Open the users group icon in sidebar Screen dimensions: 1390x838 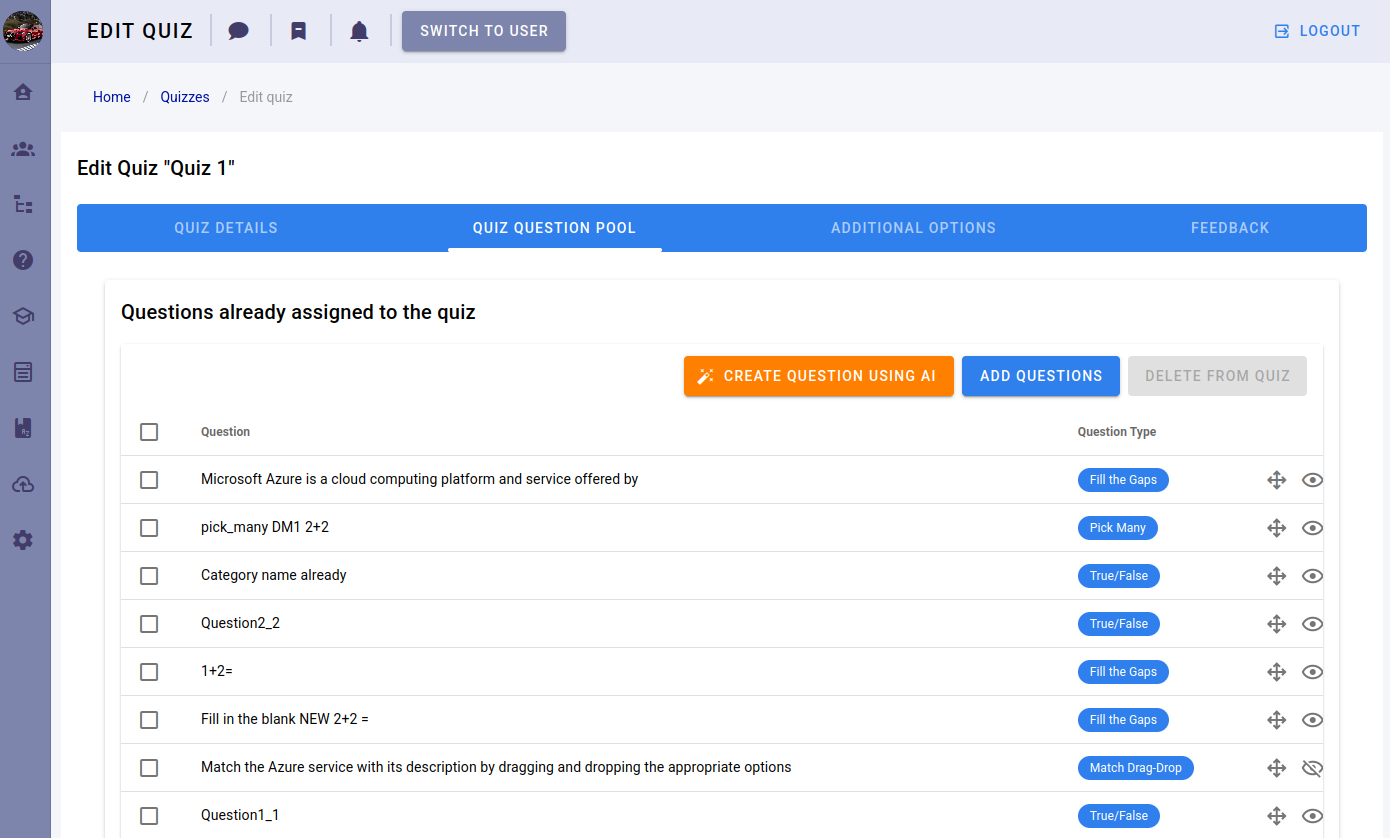(x=23, y=149)
